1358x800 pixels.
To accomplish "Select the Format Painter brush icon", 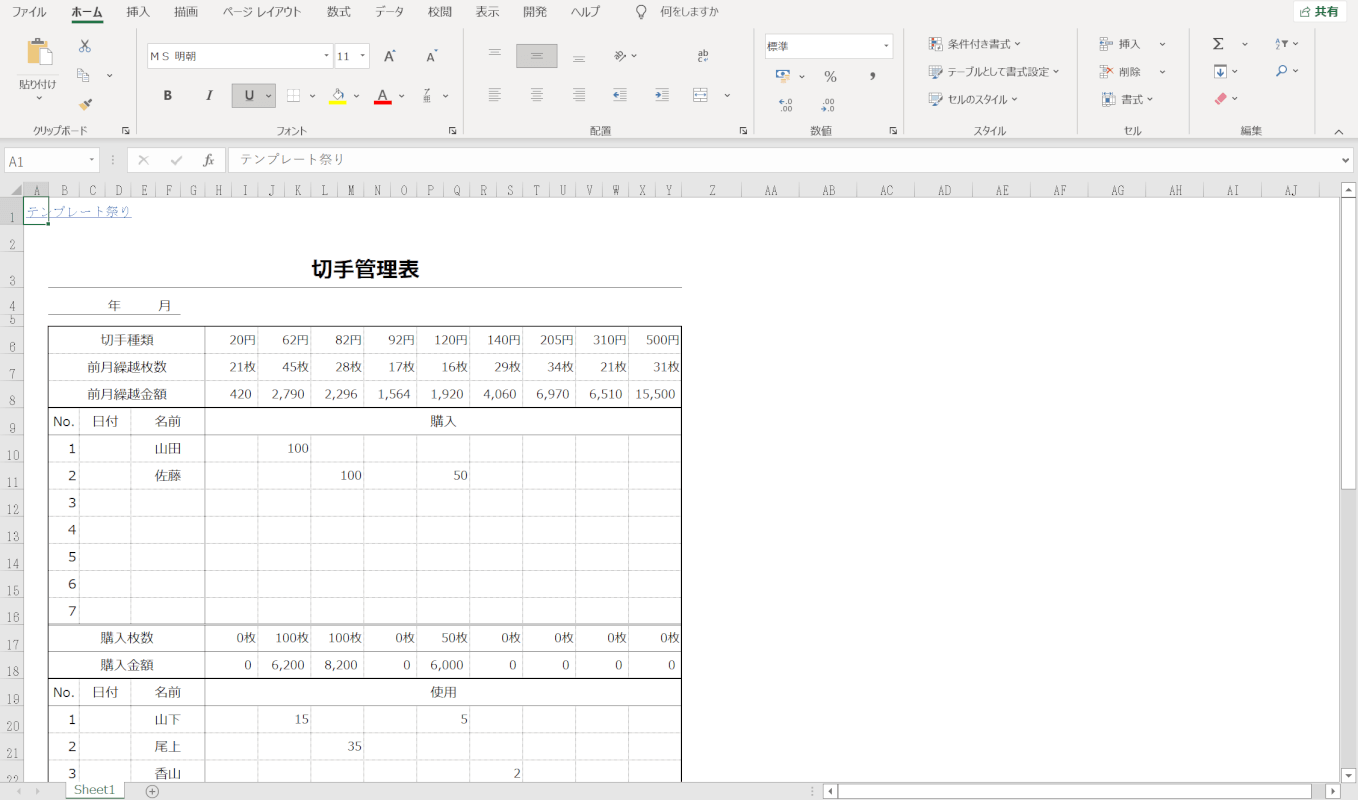I will [x=85, y=104].
